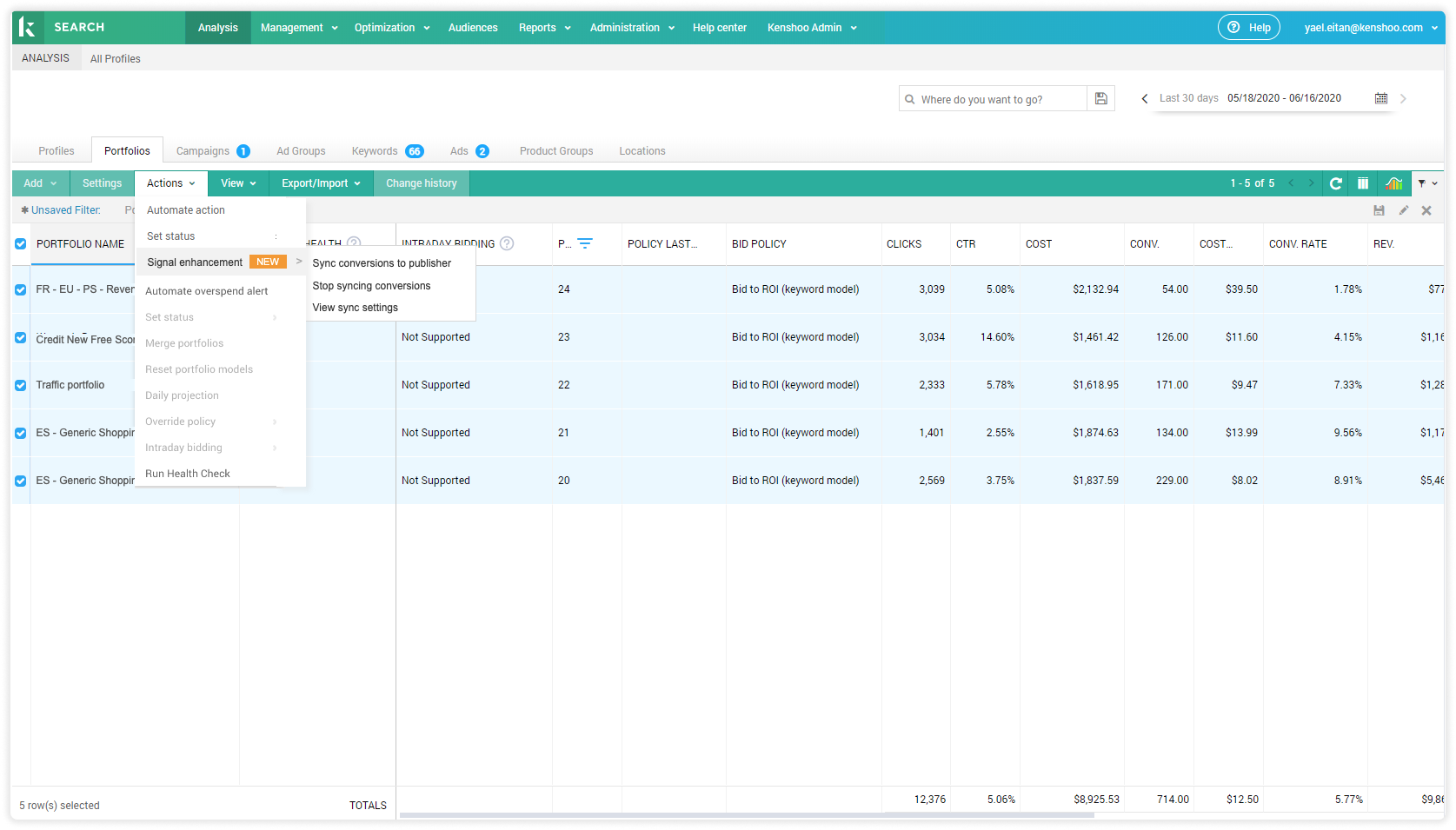Screen dimensions: 1456x830
Task: Select View sync settings
Action: tap(355, 308)
